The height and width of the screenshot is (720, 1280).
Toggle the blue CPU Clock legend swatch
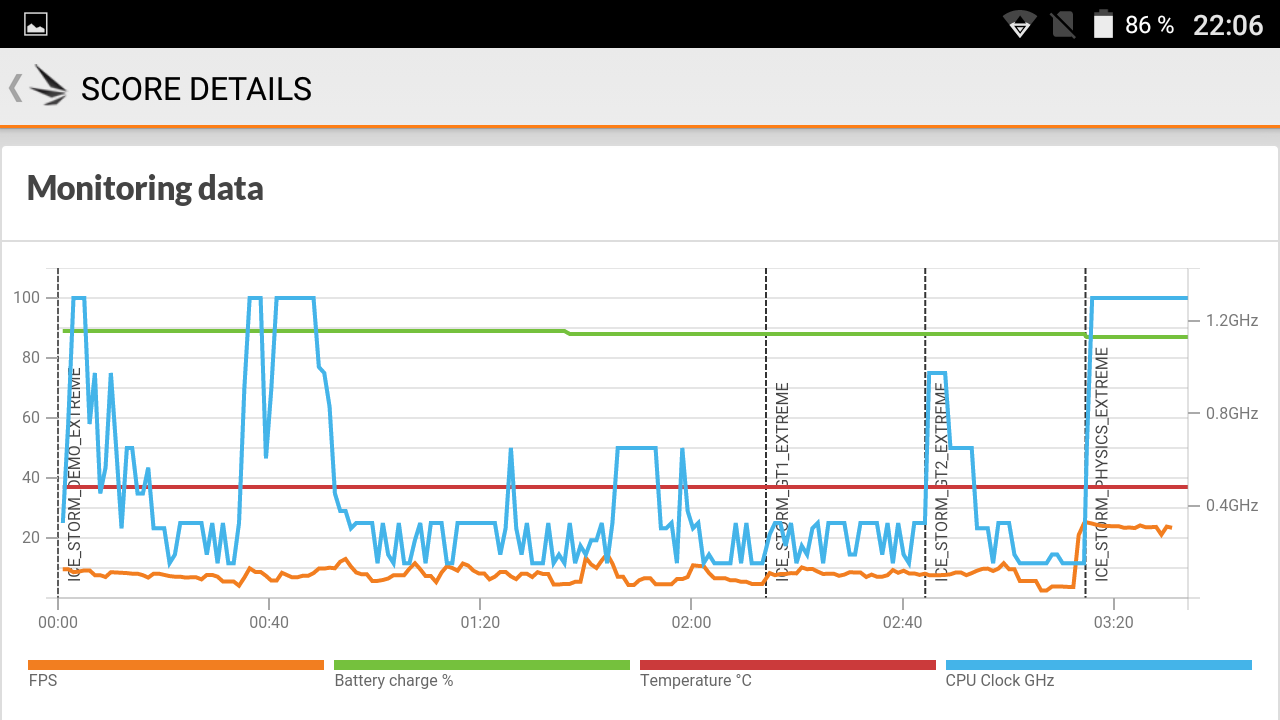1099,665
